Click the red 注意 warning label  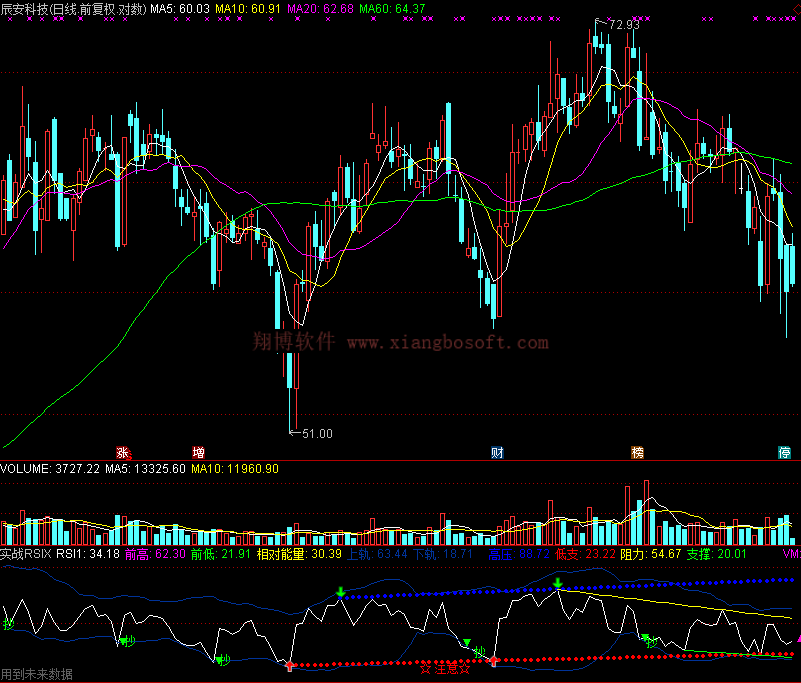click(x=444, y=668)
